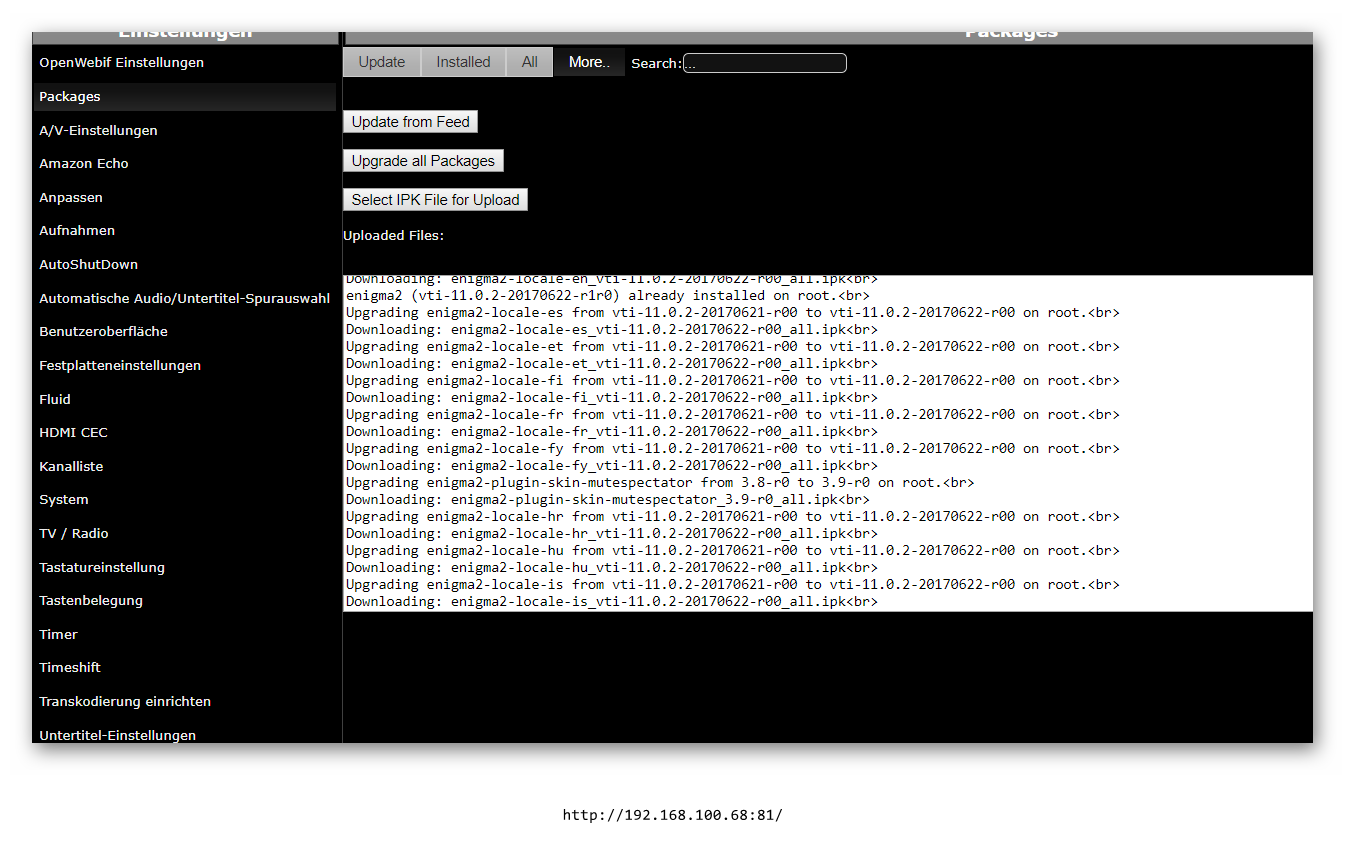This screenshot has height=855, width=1345.
Task: Click the Update from Feed button
Action: click(410, 121)
